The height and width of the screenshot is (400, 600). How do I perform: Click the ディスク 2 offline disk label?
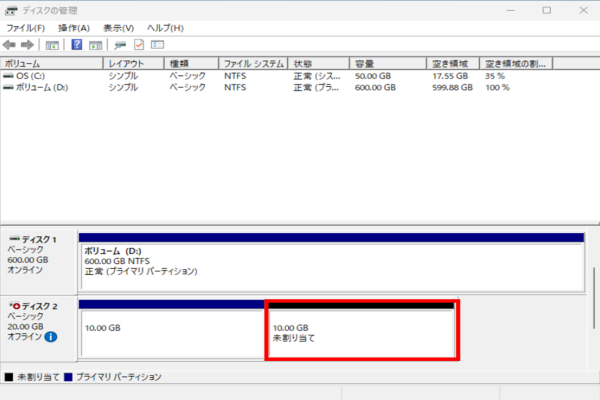coord(37,303)
